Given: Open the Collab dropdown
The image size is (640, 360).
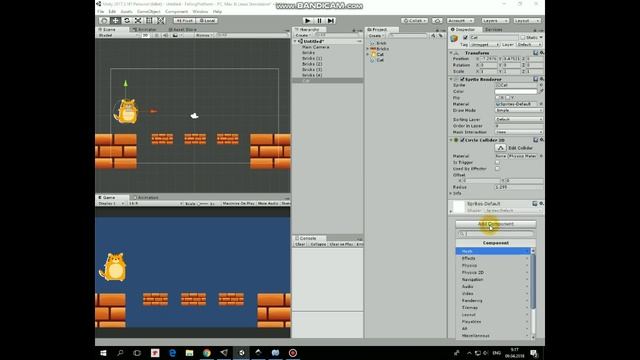Looking at the screenshot, I should click(414, 20).
